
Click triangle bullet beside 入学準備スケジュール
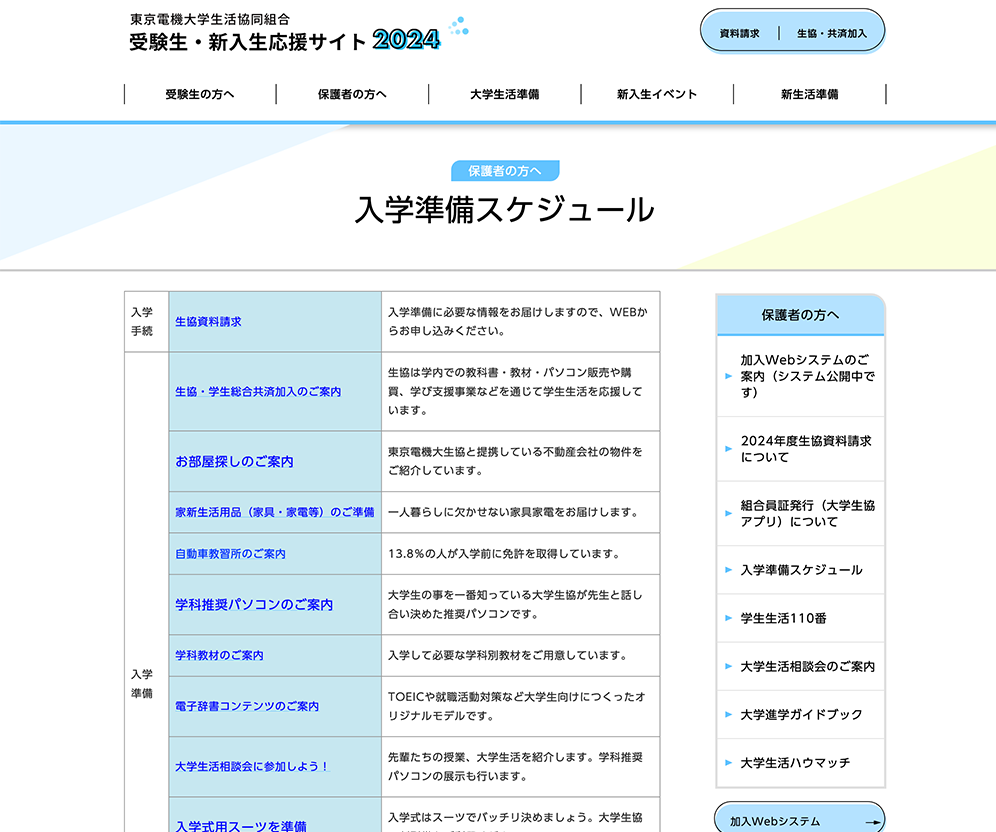pos(729,570)
